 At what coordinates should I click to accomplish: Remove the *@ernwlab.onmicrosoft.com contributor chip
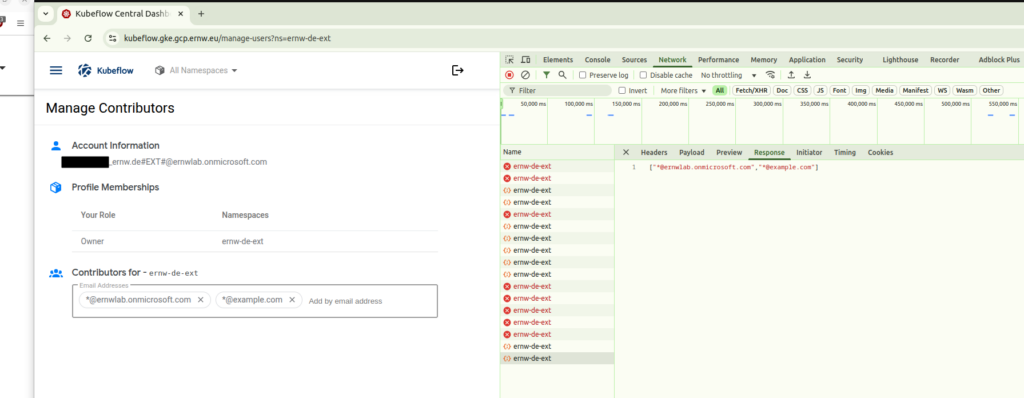200,300
